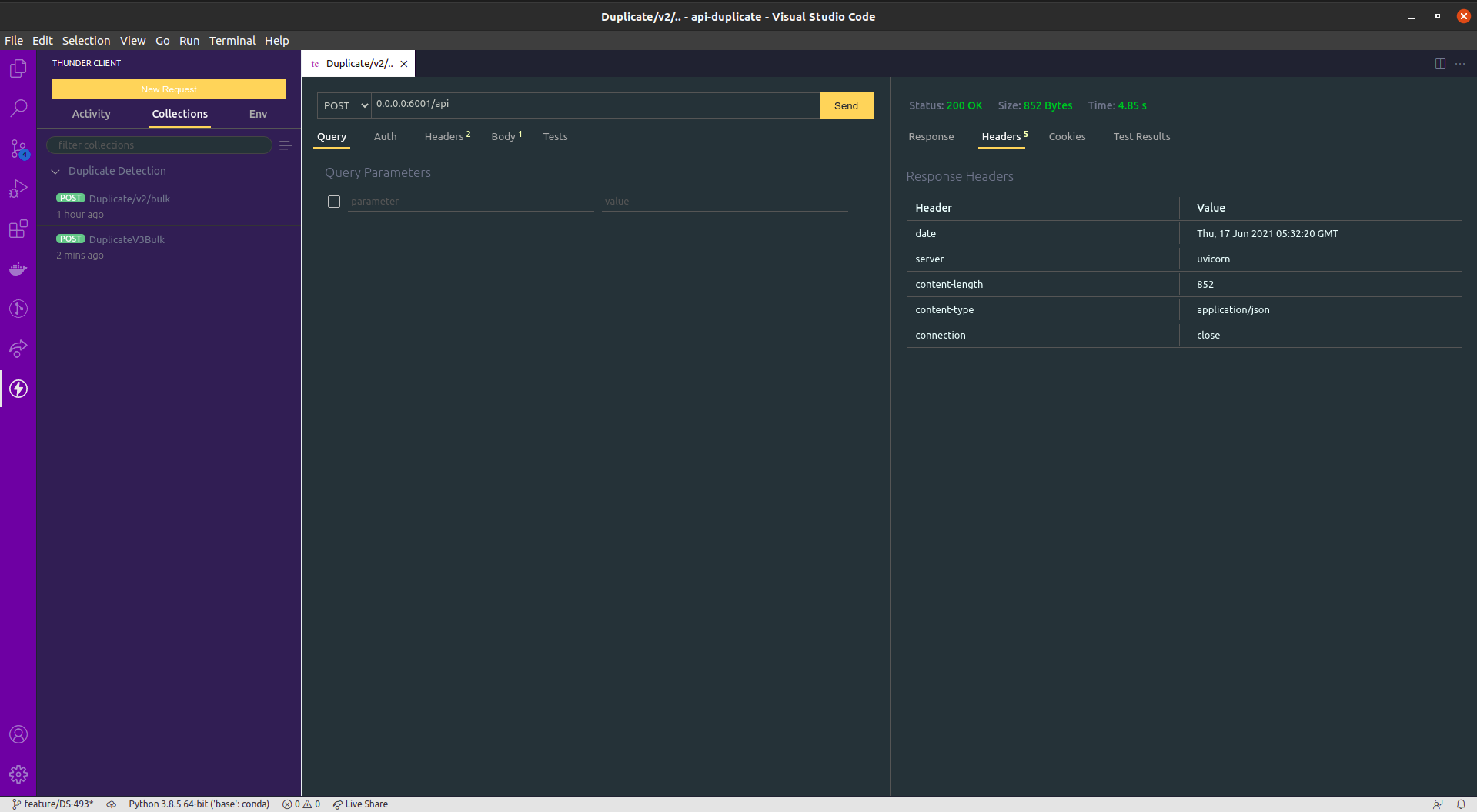This screenshot has height=812, width=1477.
Task: Select the connection close value
Action: pyautogui.click(x=1208, y=336)
